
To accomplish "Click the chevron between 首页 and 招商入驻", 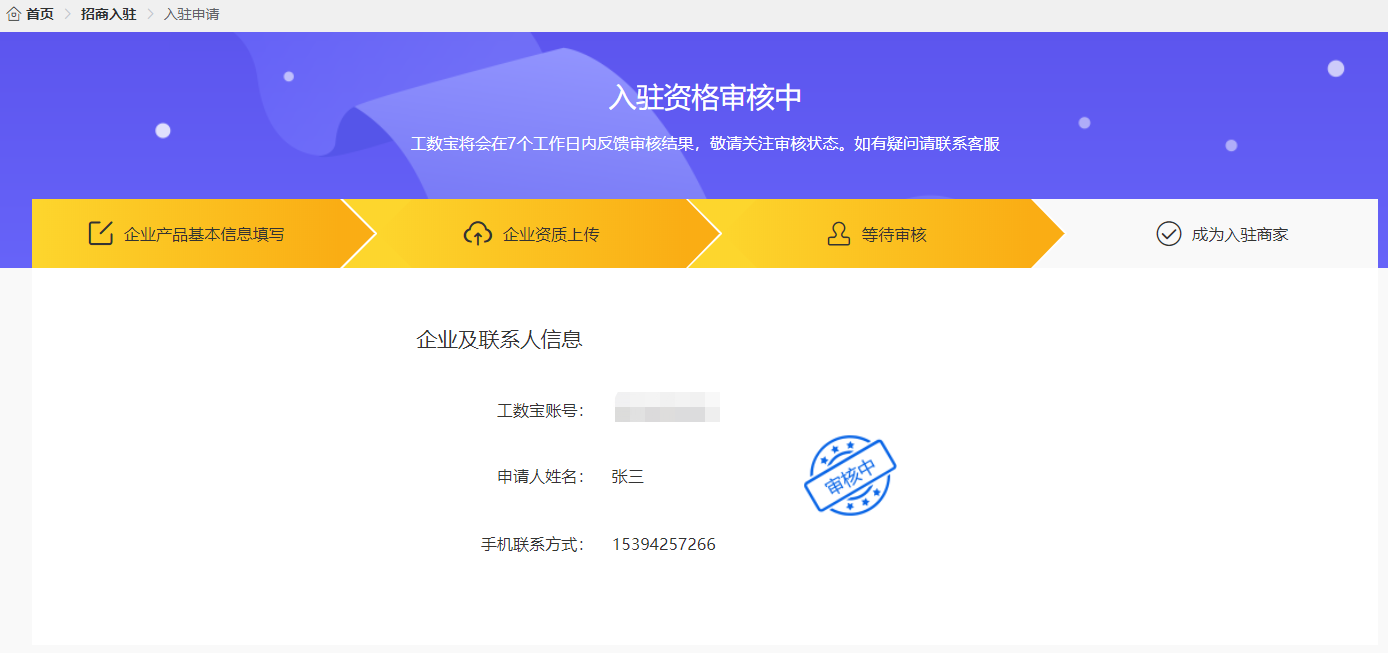I will click(68, 14).
